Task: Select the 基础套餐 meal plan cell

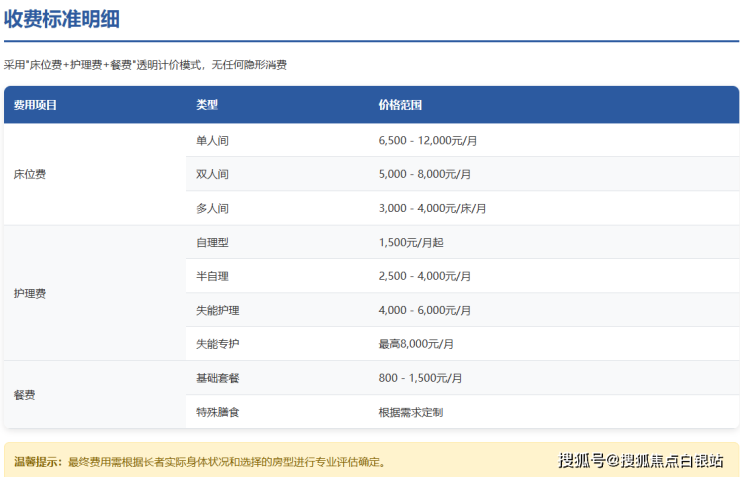Action: pyautogui.click(x=218, y=378)
